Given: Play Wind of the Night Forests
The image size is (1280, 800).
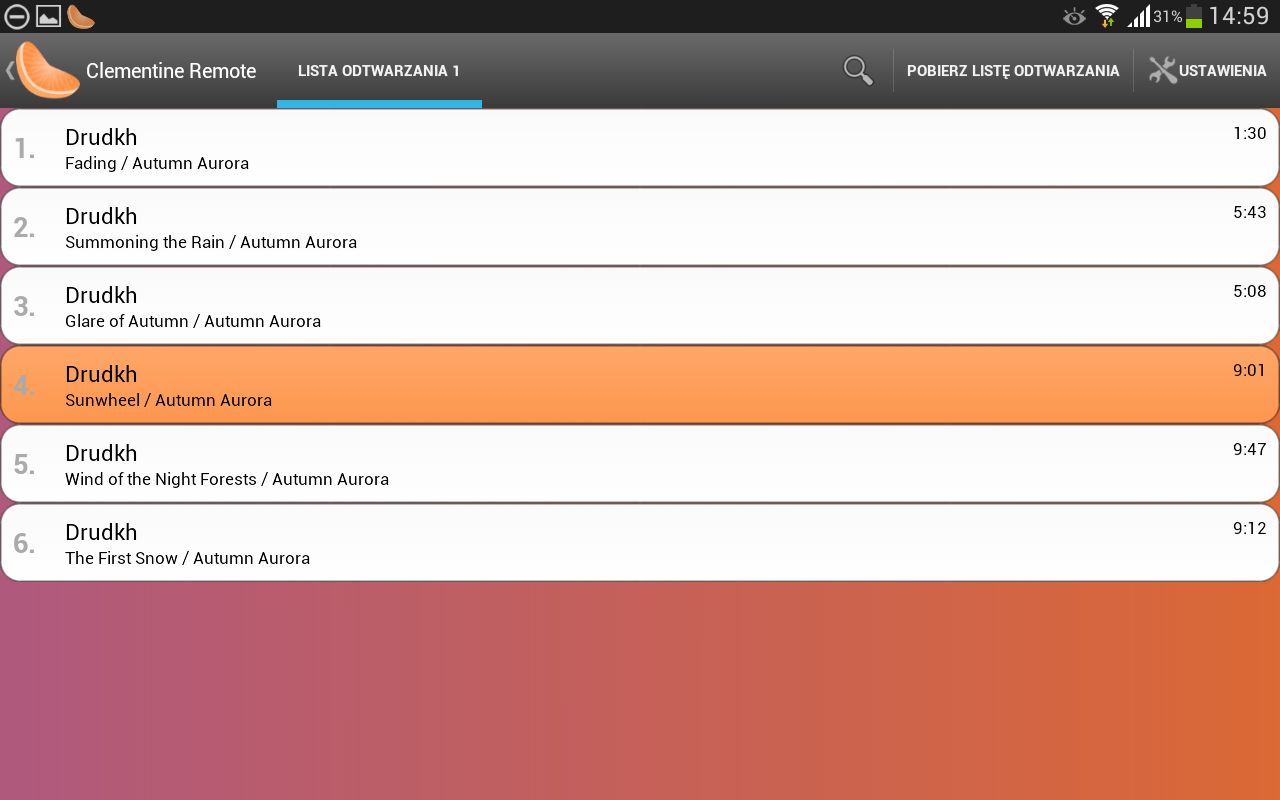Looking at the screenshot, I should tap(640, 464).
